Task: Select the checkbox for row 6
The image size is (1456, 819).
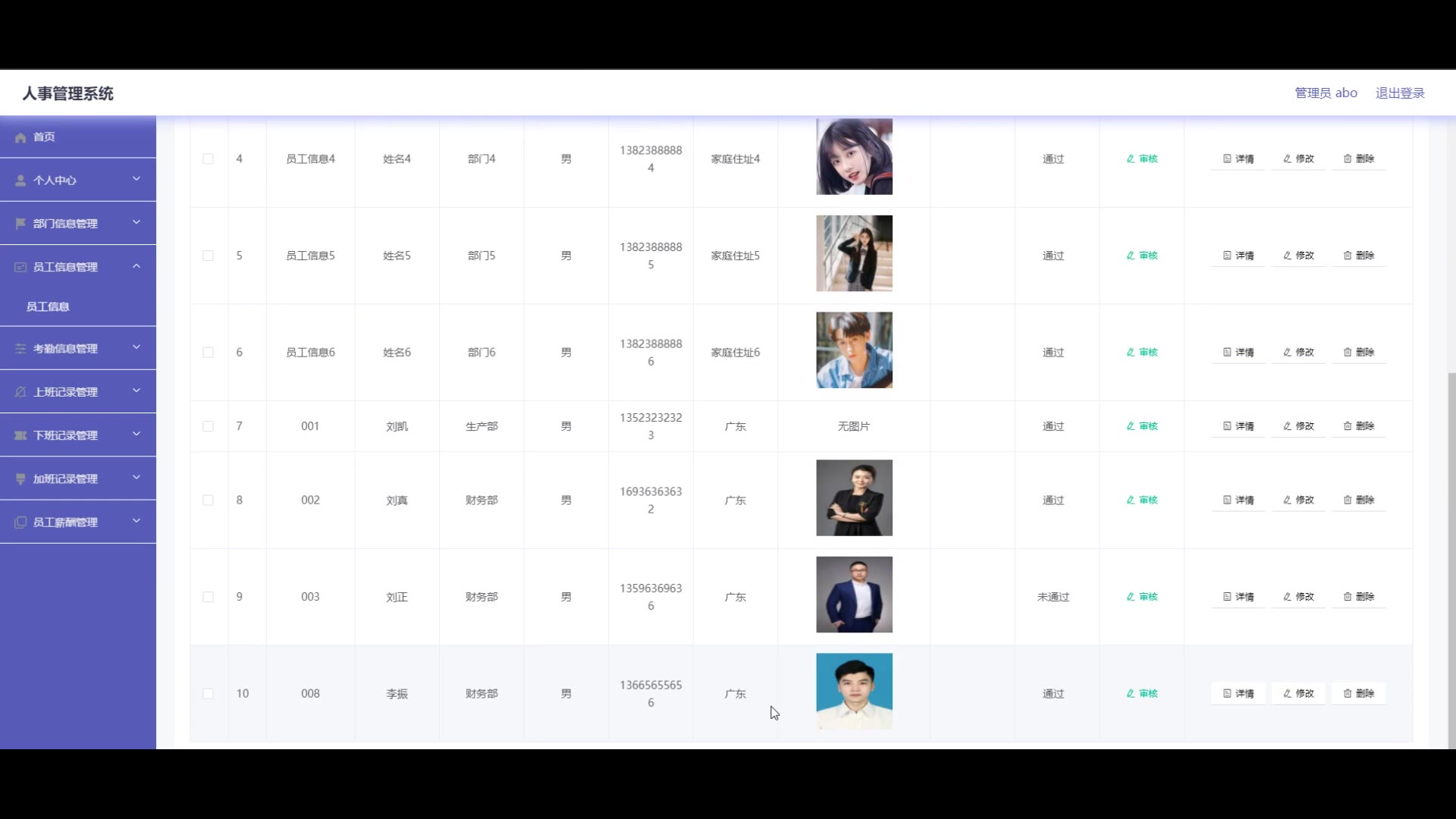Action: (x=208, y=353)
